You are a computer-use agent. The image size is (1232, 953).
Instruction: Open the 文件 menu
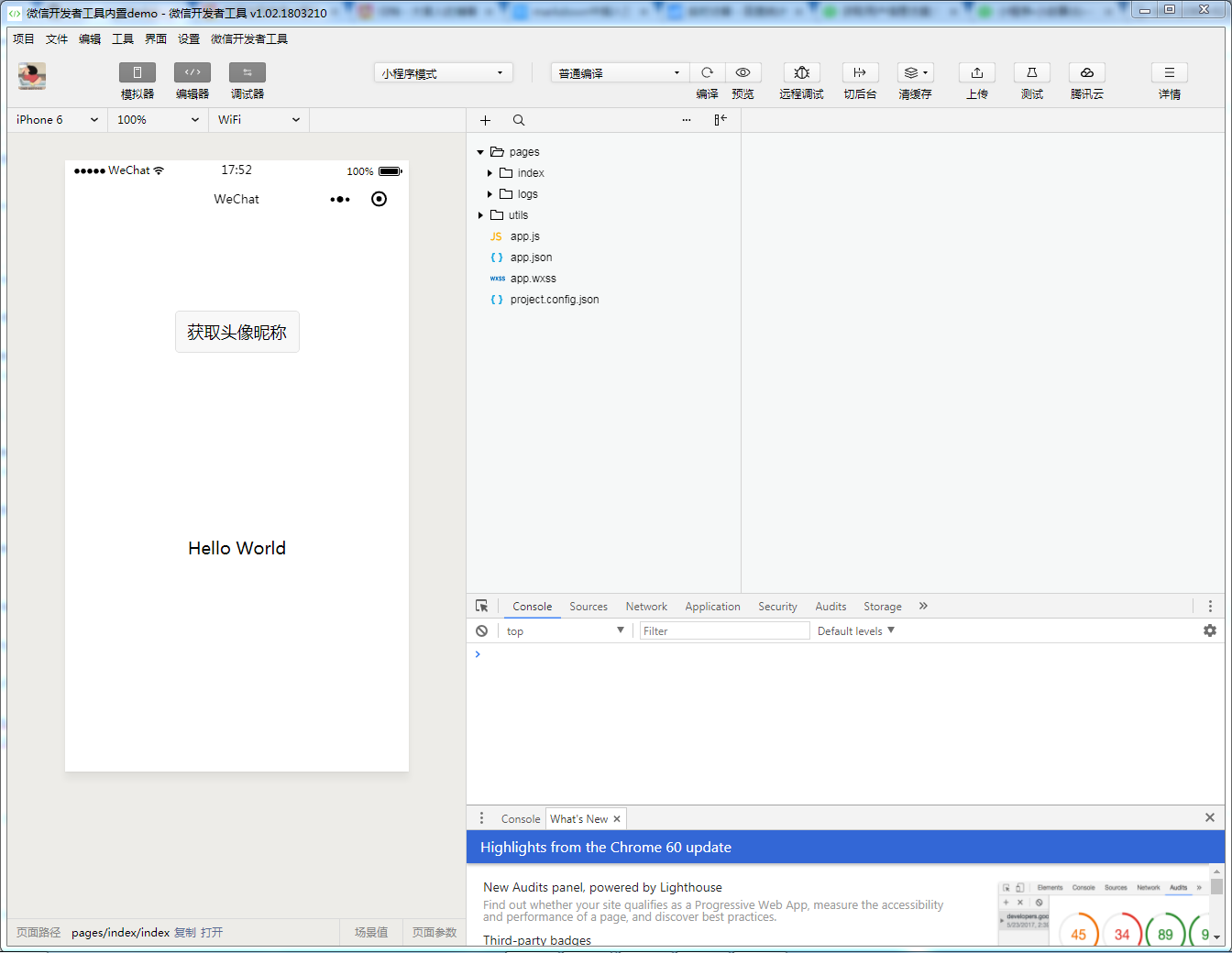[57, 39]
